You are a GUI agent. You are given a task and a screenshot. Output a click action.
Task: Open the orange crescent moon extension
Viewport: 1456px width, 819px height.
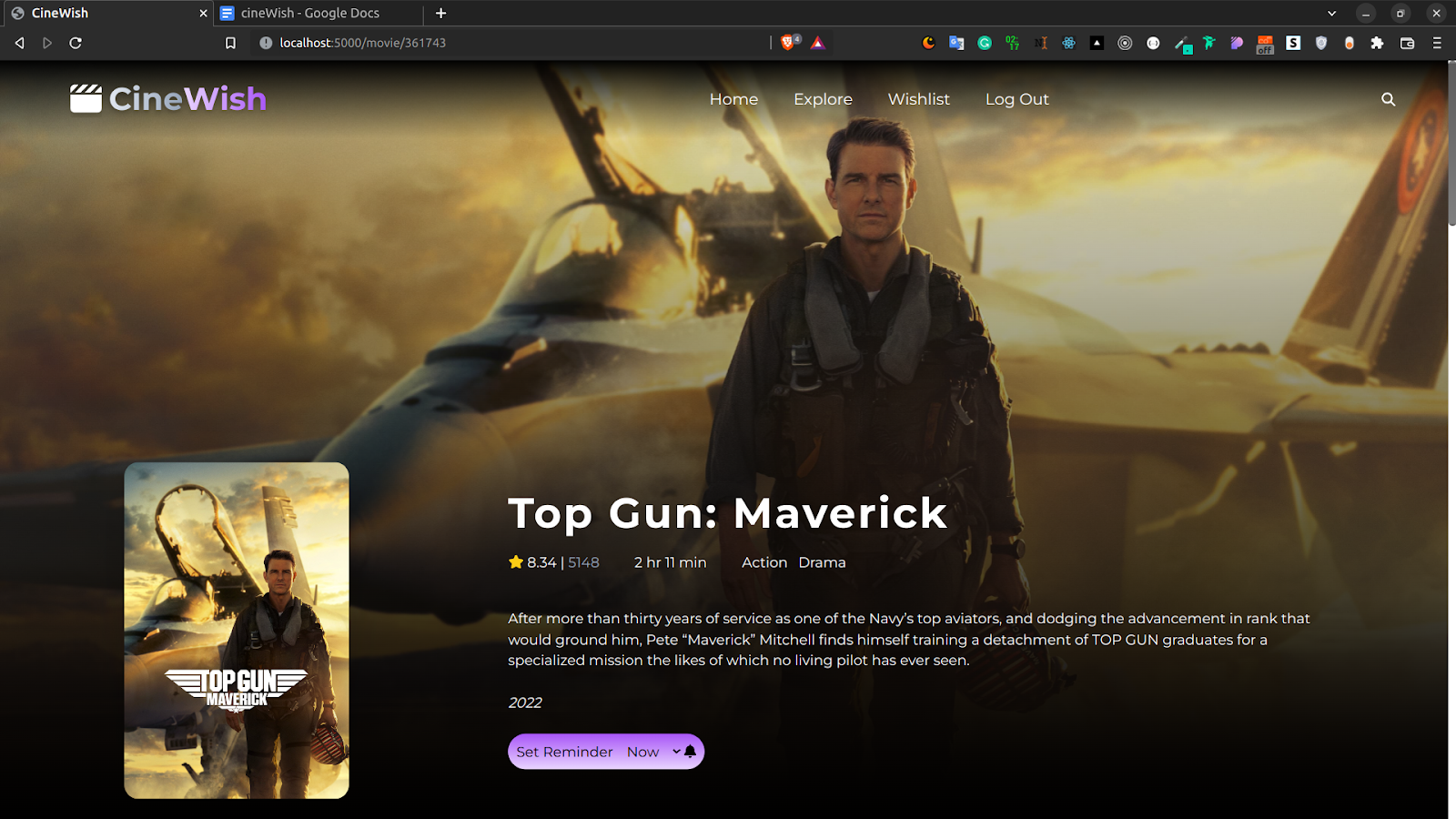click(928, 43)
